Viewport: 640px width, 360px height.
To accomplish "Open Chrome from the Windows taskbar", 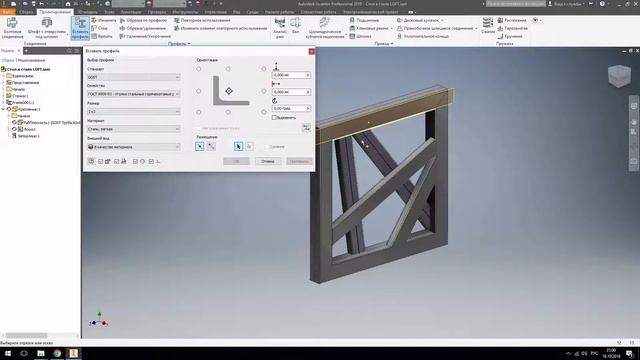I will [57, 353].
